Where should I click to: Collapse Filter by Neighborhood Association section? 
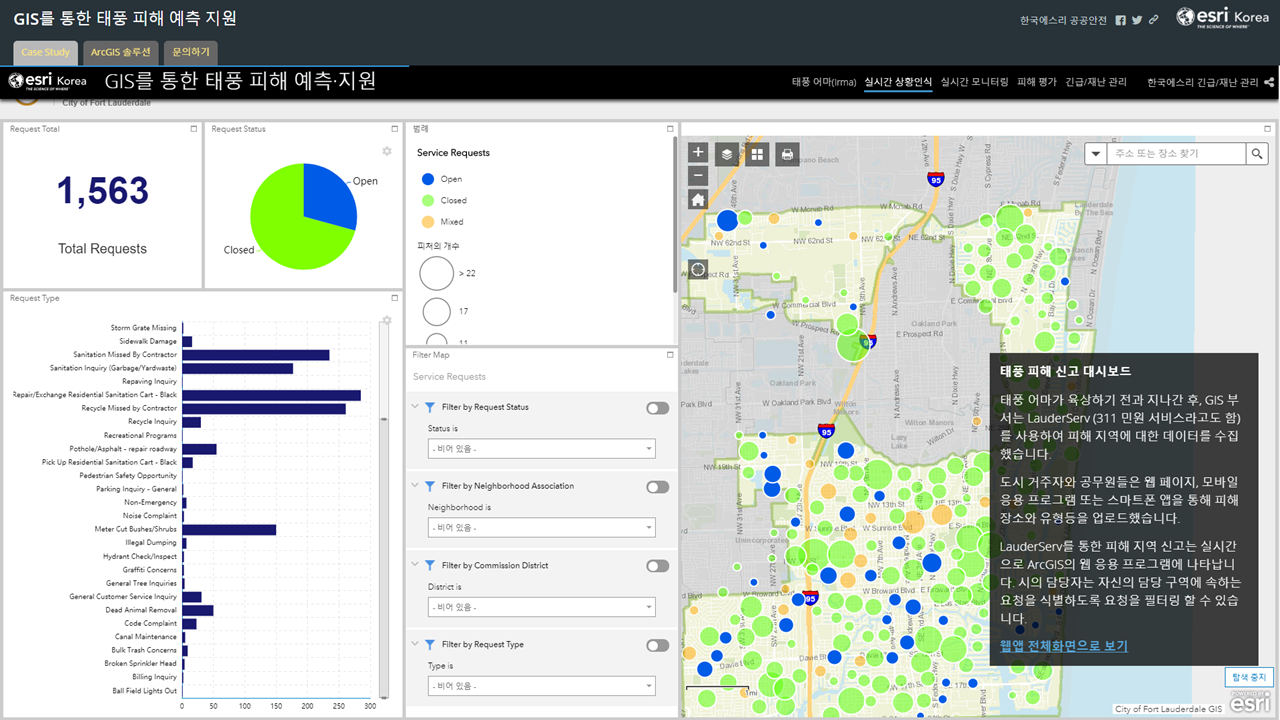(x=416, y=486)
